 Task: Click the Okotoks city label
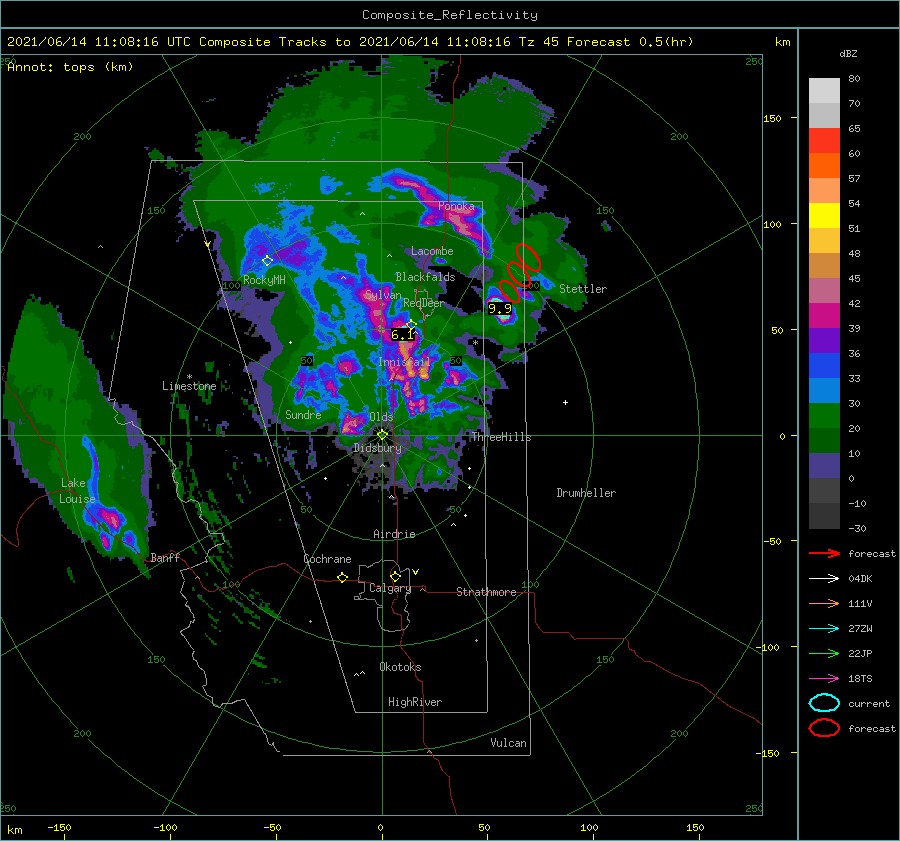tap(400, 667)
